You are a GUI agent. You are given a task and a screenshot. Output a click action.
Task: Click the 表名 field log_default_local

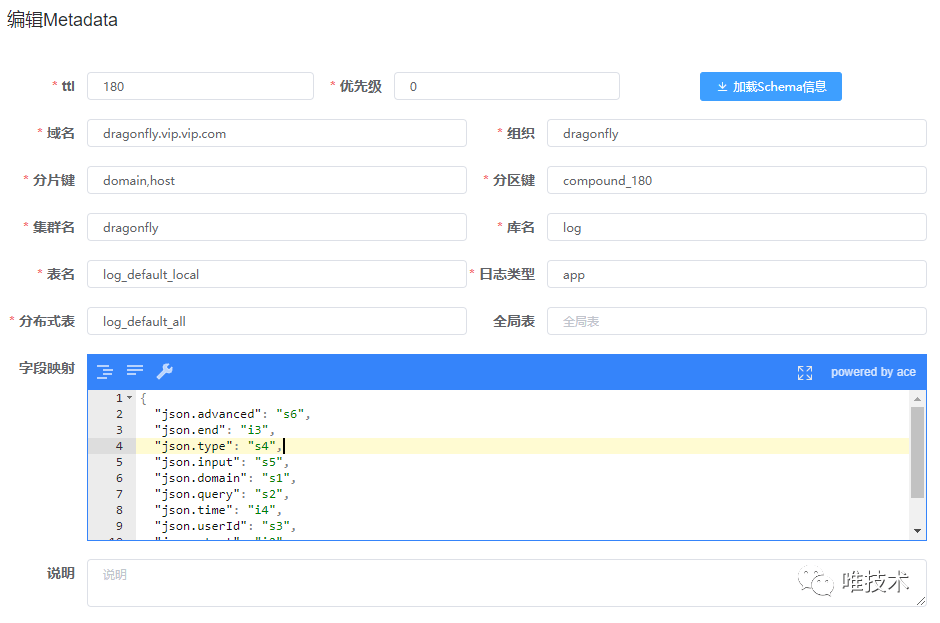(x=276, y=275)
